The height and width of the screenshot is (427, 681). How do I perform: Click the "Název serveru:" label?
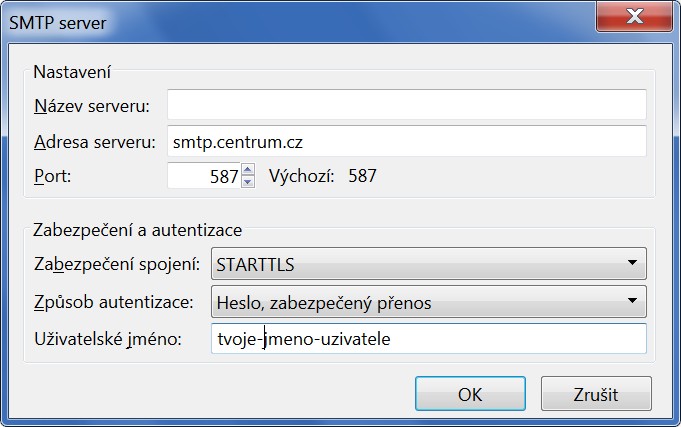pos(92,106)
